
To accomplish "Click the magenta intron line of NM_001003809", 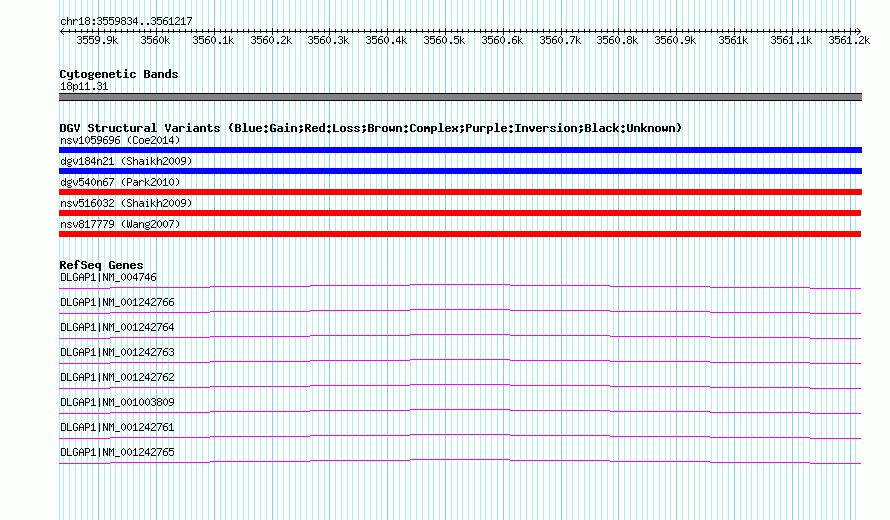I will pos(460,409).
